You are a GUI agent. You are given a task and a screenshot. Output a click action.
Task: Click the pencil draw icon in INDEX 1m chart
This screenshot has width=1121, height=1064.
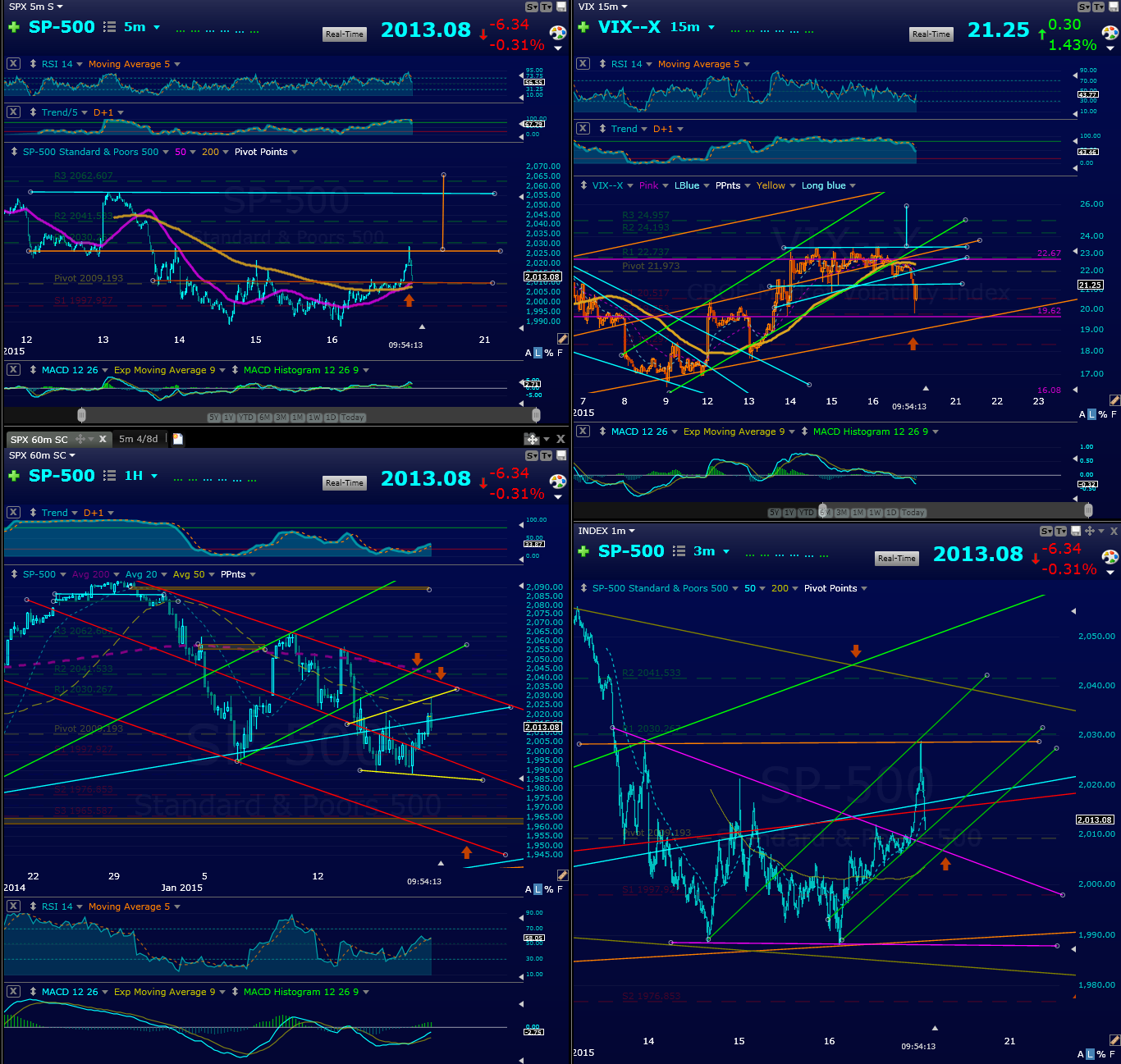coord(1114,1040)
